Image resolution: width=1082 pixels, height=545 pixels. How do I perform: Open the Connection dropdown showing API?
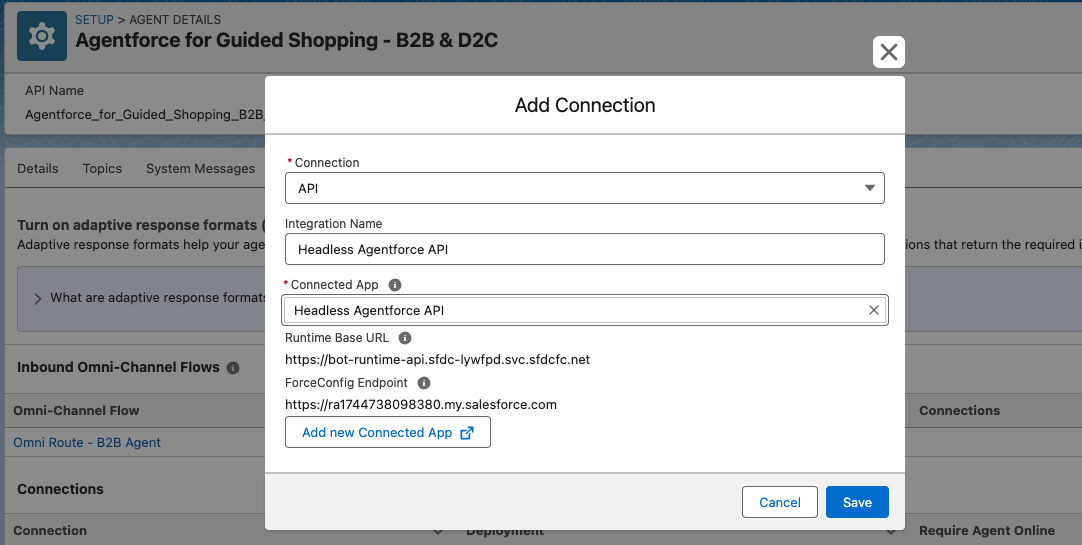(584, 188)
